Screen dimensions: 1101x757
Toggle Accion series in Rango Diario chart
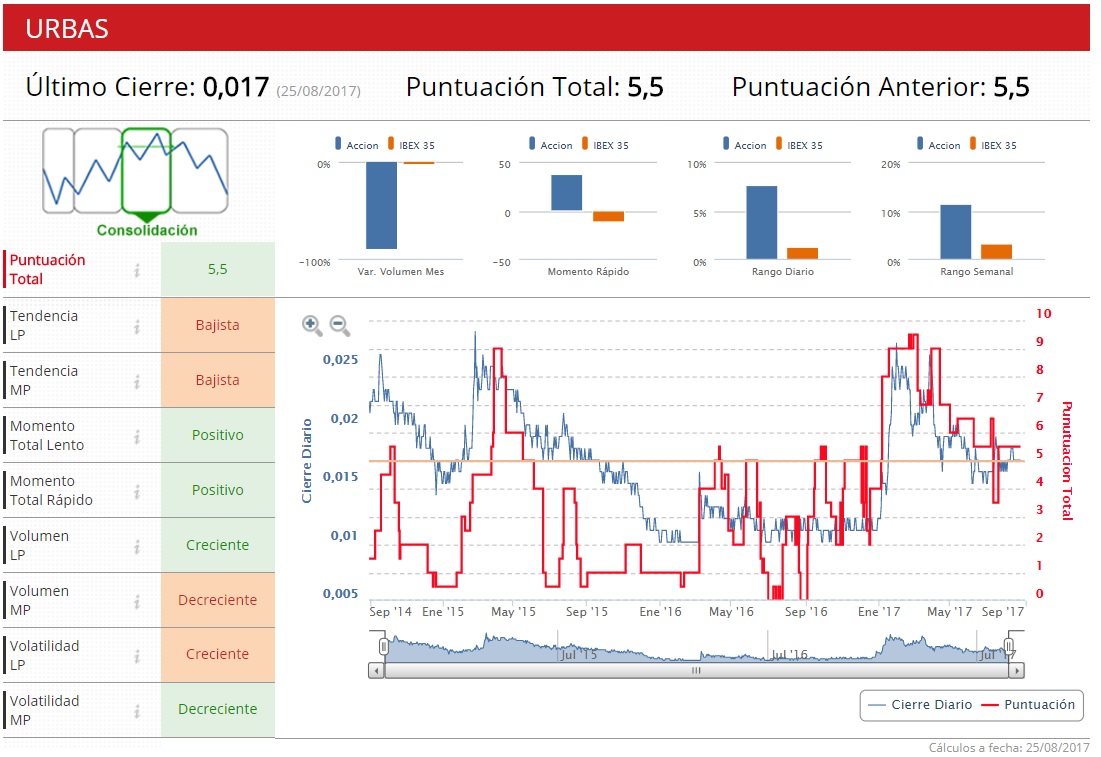point(745,145)
